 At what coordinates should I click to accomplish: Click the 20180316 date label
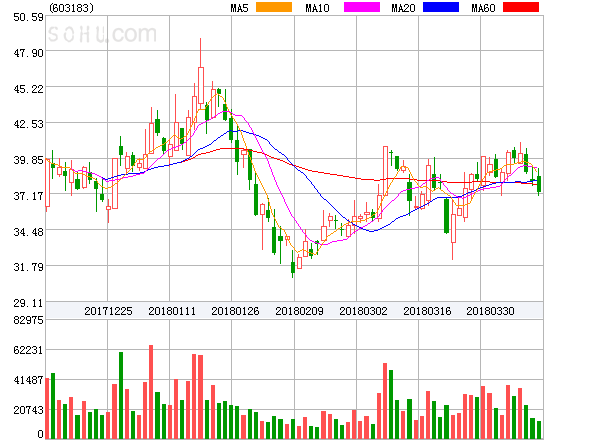click(427, 311)
